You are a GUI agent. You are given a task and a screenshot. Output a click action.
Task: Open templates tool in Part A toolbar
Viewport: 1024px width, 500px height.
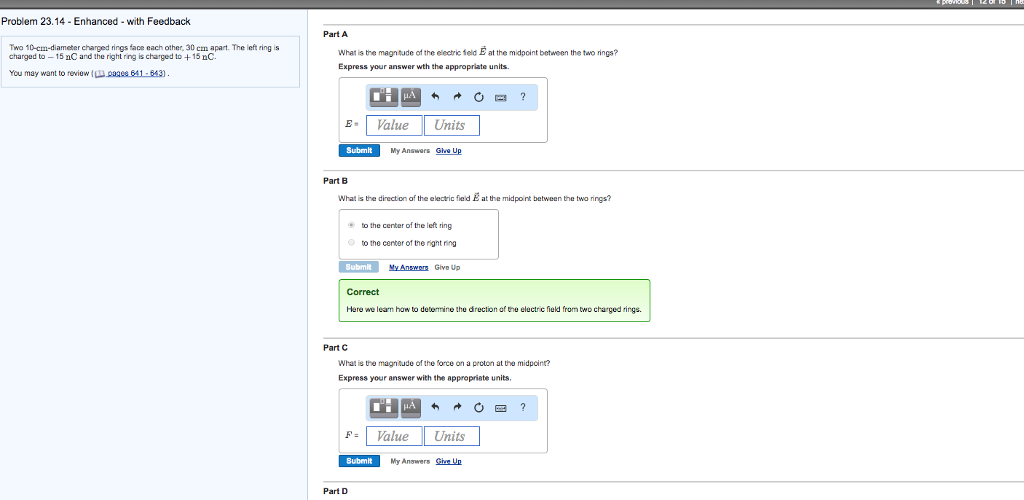(384, 97)
